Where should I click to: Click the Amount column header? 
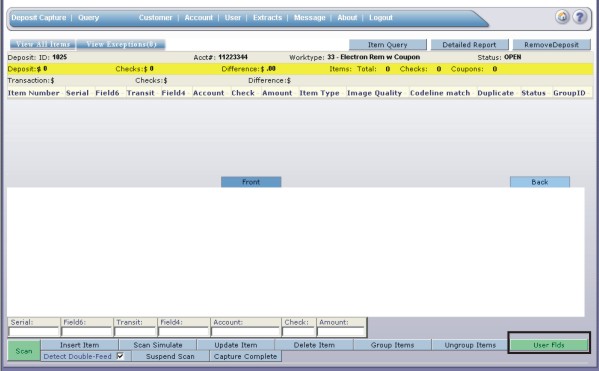click(277, 93)
